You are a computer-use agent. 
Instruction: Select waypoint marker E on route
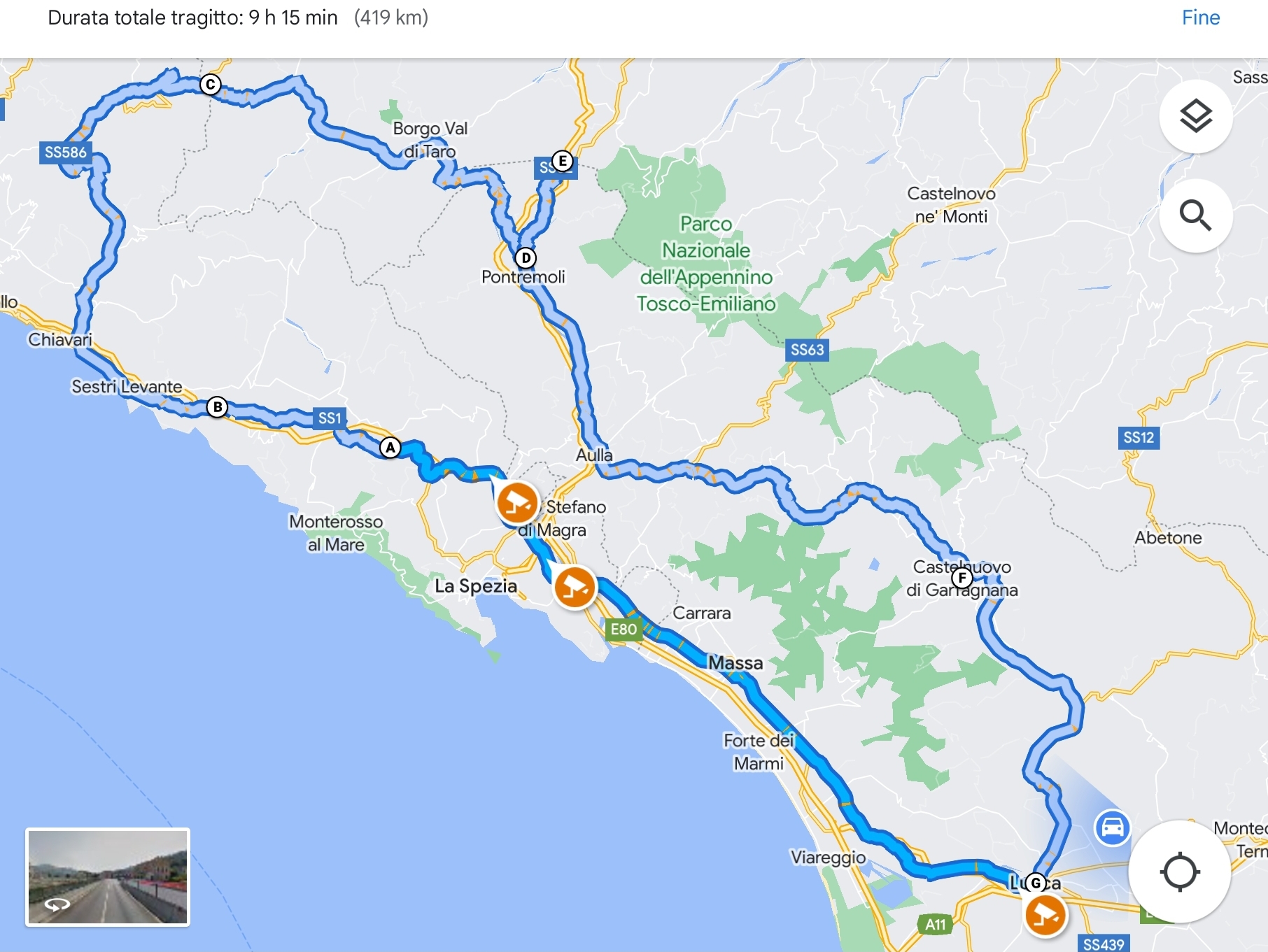pos(562,161)
